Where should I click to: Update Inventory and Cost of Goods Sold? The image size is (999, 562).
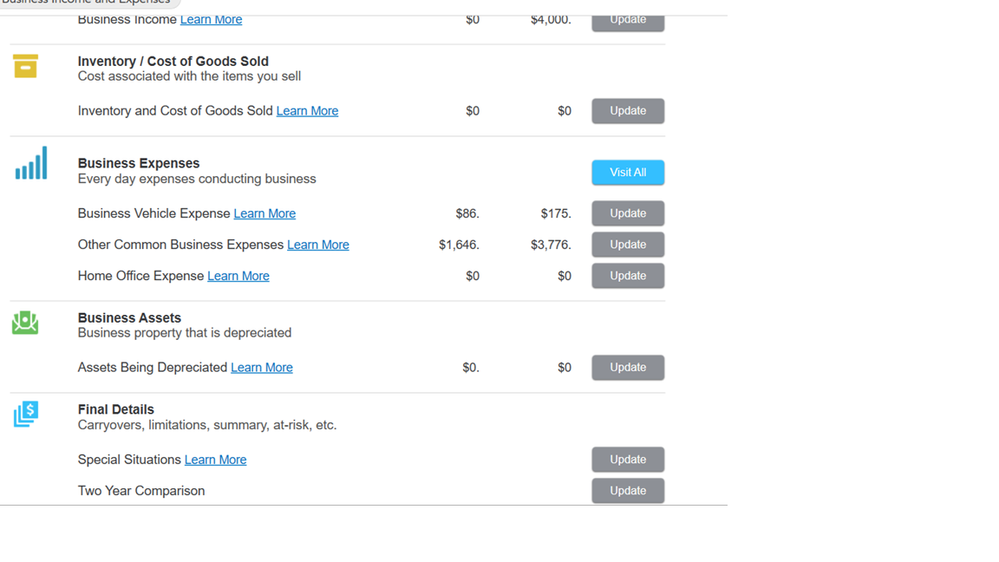pyautogui.click(x=628, y=111)
